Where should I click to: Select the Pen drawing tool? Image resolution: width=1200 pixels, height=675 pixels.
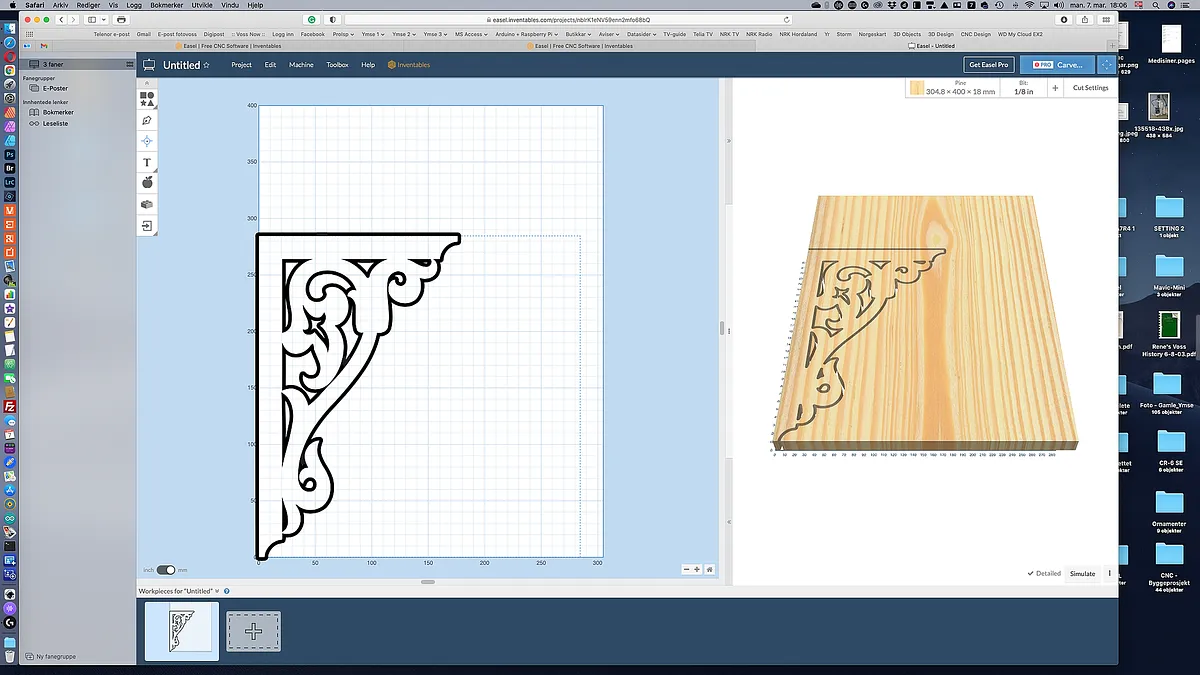click(x=147, y=120)
